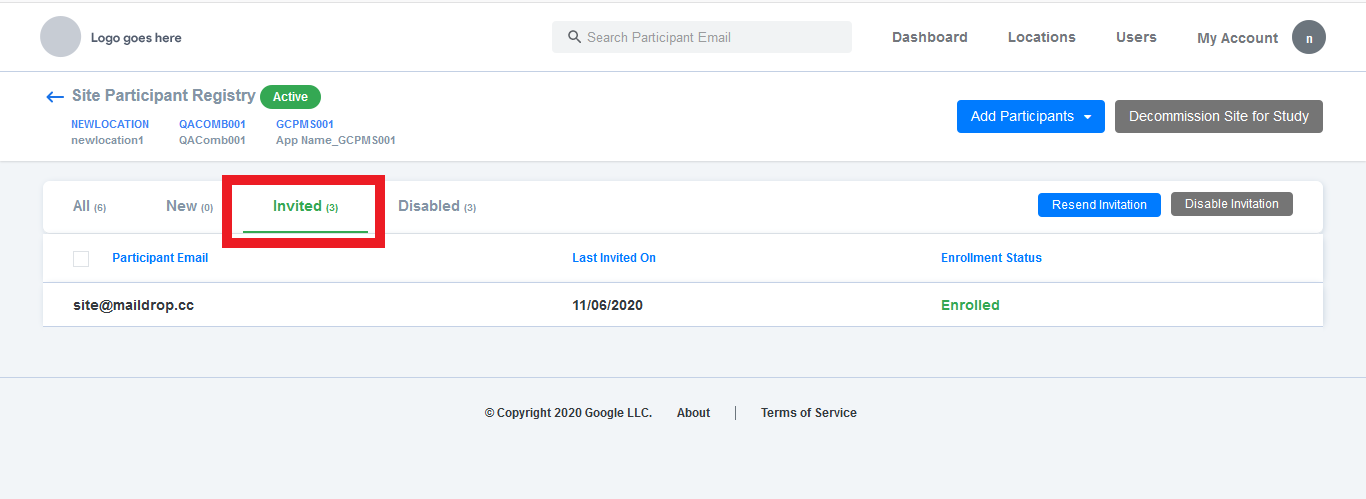Screen dimensions: 1366x499
Task: Click Decommission Site for Study button
Action: [x=1219, y=116]
